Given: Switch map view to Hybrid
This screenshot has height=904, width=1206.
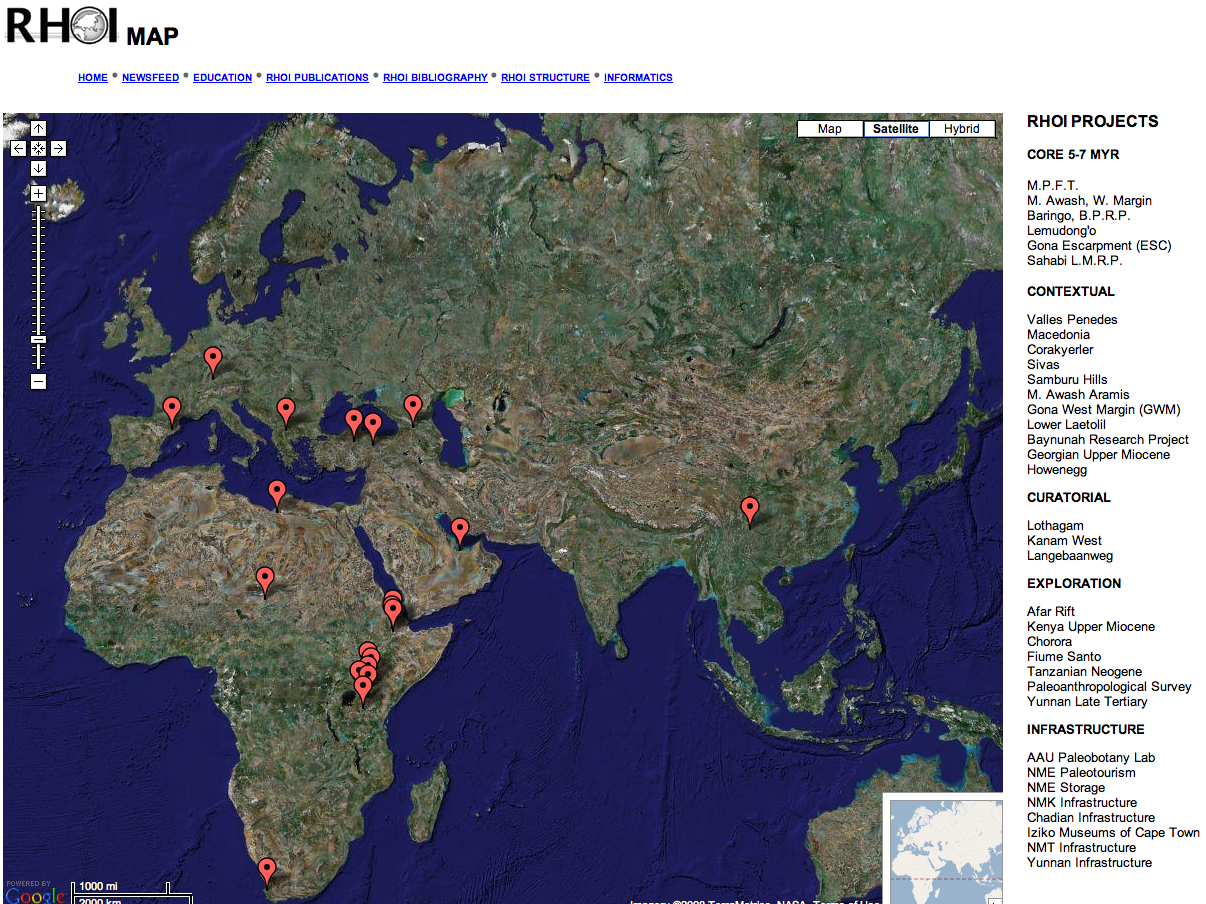Looking at the screenshot, I should click(x=962, y=129).
